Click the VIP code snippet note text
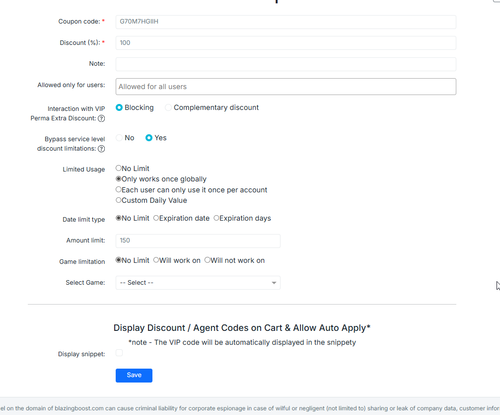 242,342
